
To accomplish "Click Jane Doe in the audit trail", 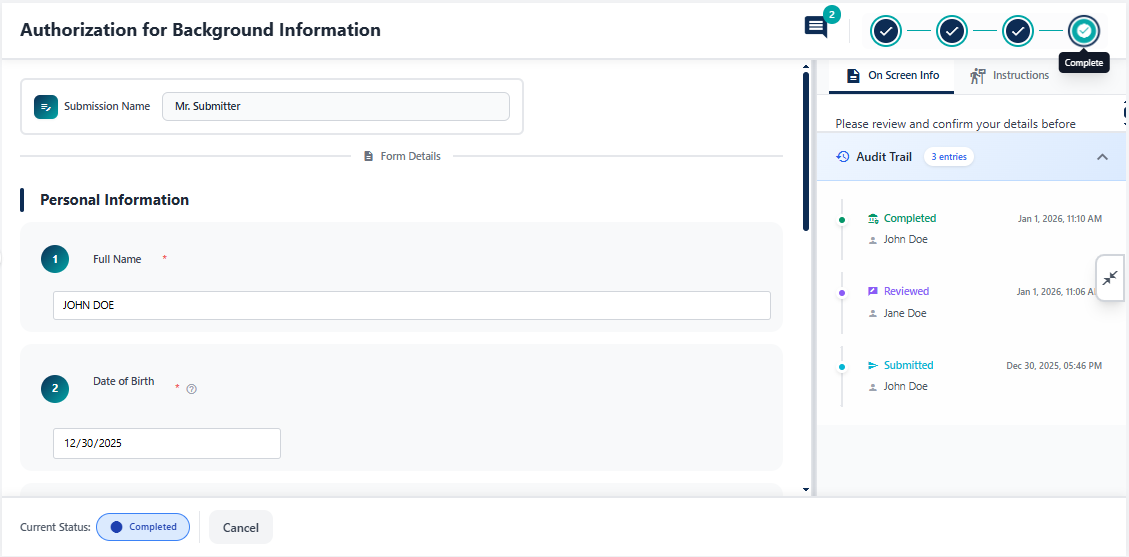I will click(x=905, y=314).
